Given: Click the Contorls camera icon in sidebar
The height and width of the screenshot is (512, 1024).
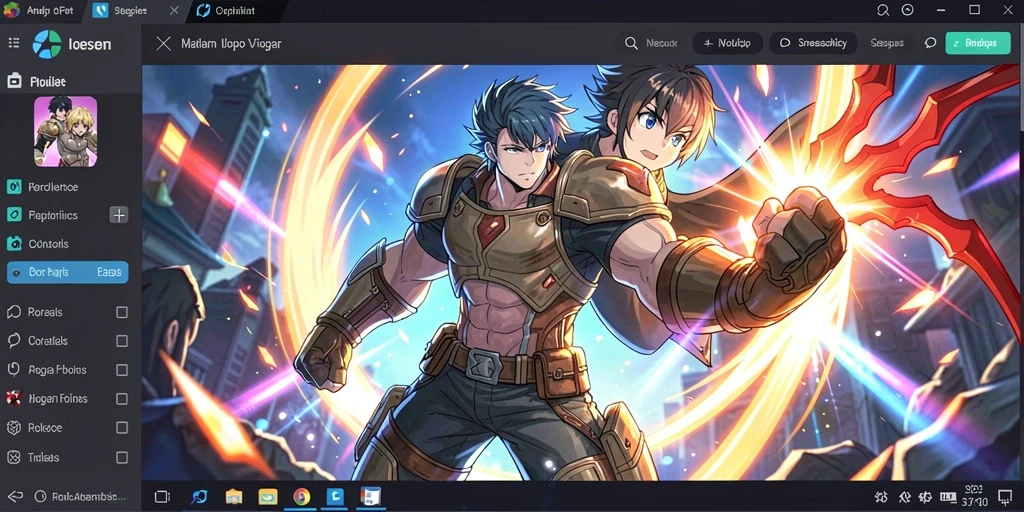Looking at the screenshot, I should tap(14, 244).
